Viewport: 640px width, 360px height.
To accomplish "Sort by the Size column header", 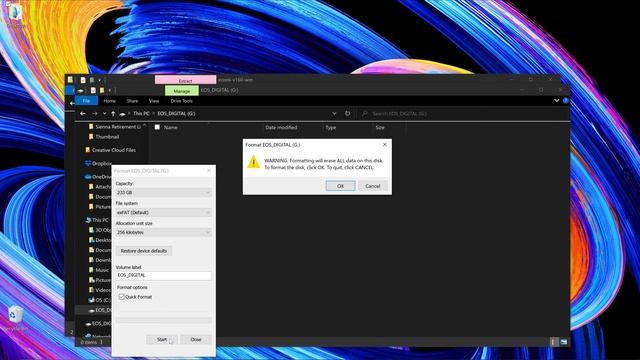I will [380, 127].
